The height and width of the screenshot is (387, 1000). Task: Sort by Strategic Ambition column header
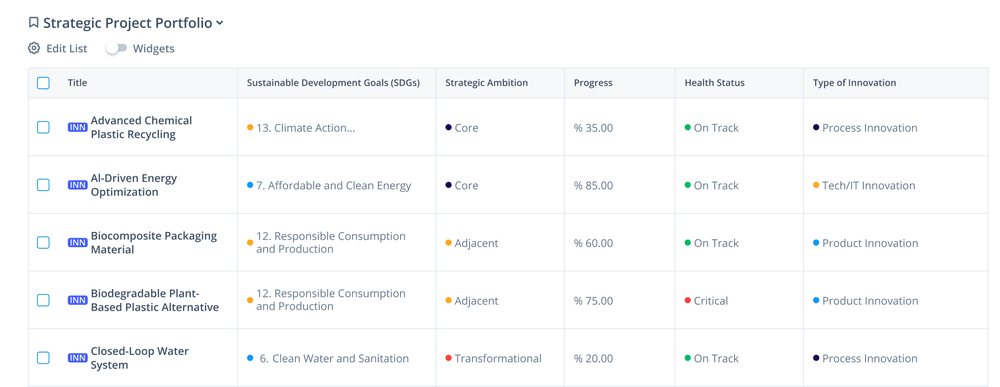487,83
